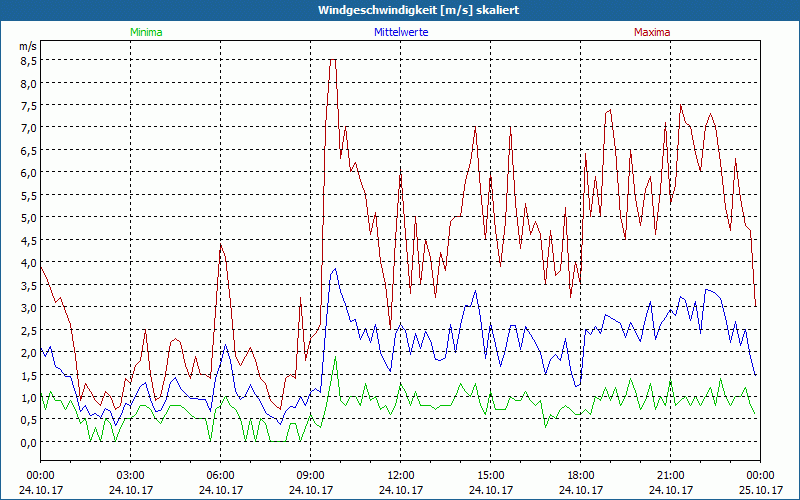Click the leftmost 00:00 time label

point(40,475)
